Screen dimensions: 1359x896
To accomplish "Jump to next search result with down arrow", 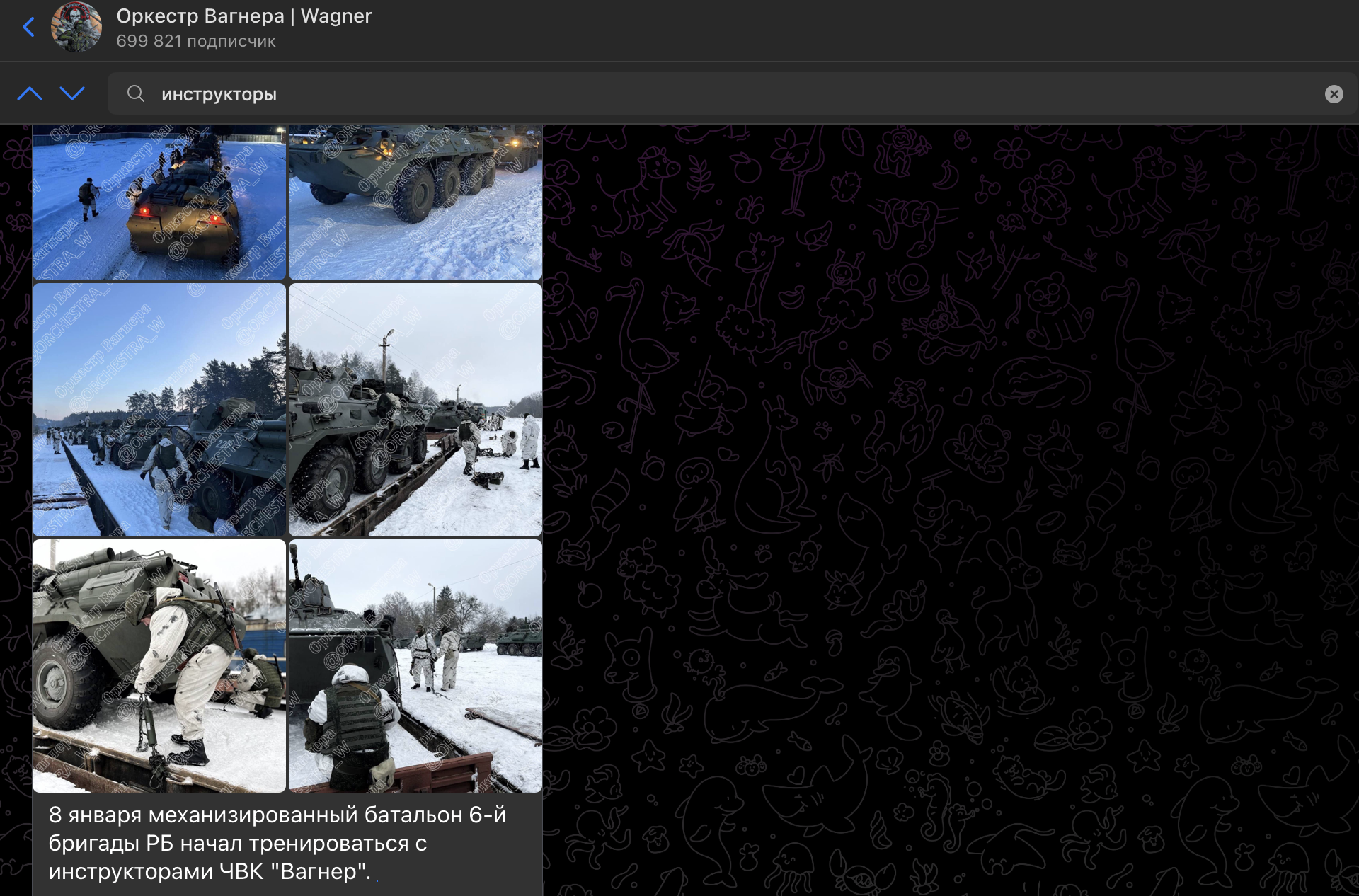I will click(72, 93).
